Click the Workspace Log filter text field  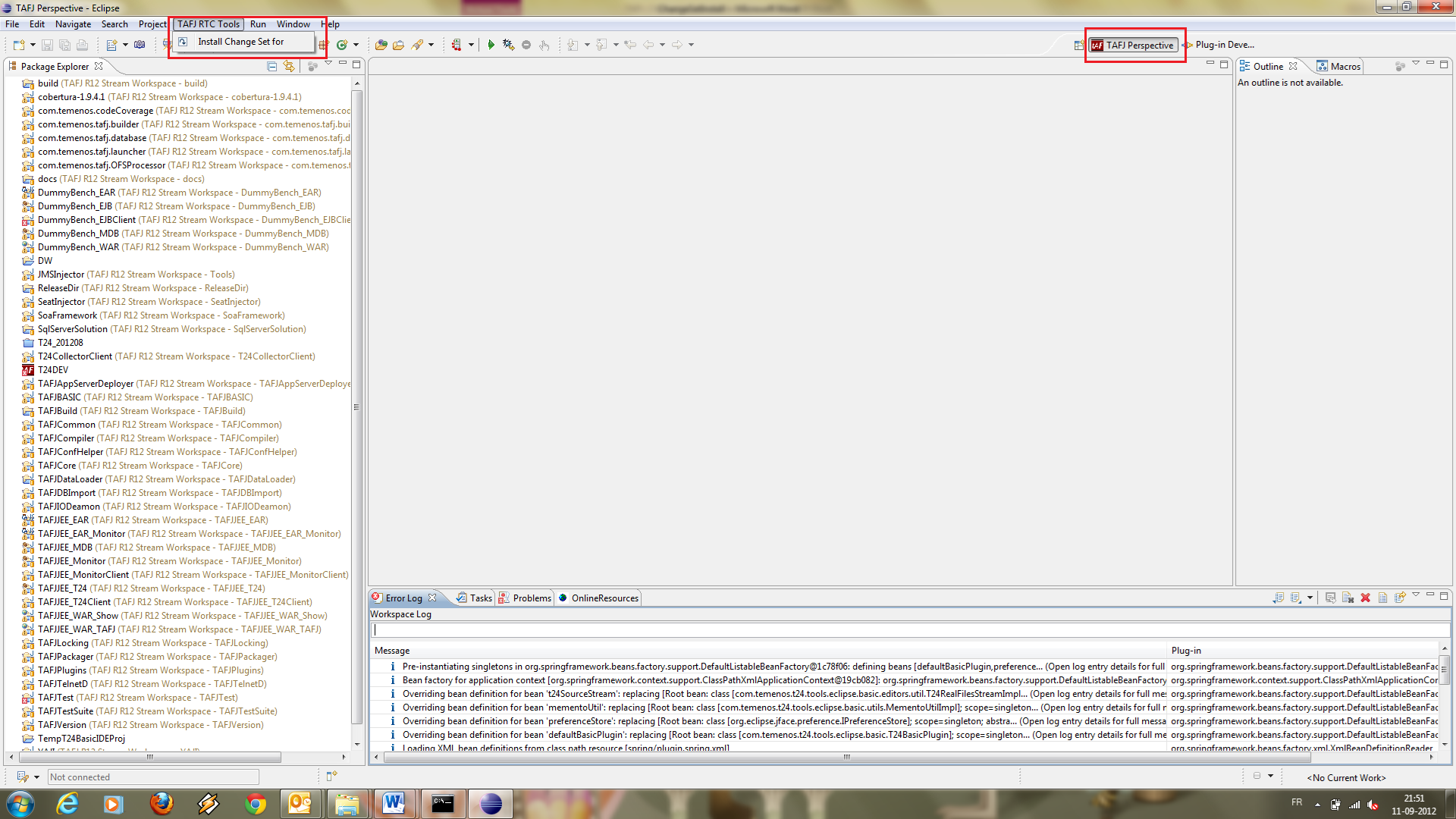click(x=908, y=630)
